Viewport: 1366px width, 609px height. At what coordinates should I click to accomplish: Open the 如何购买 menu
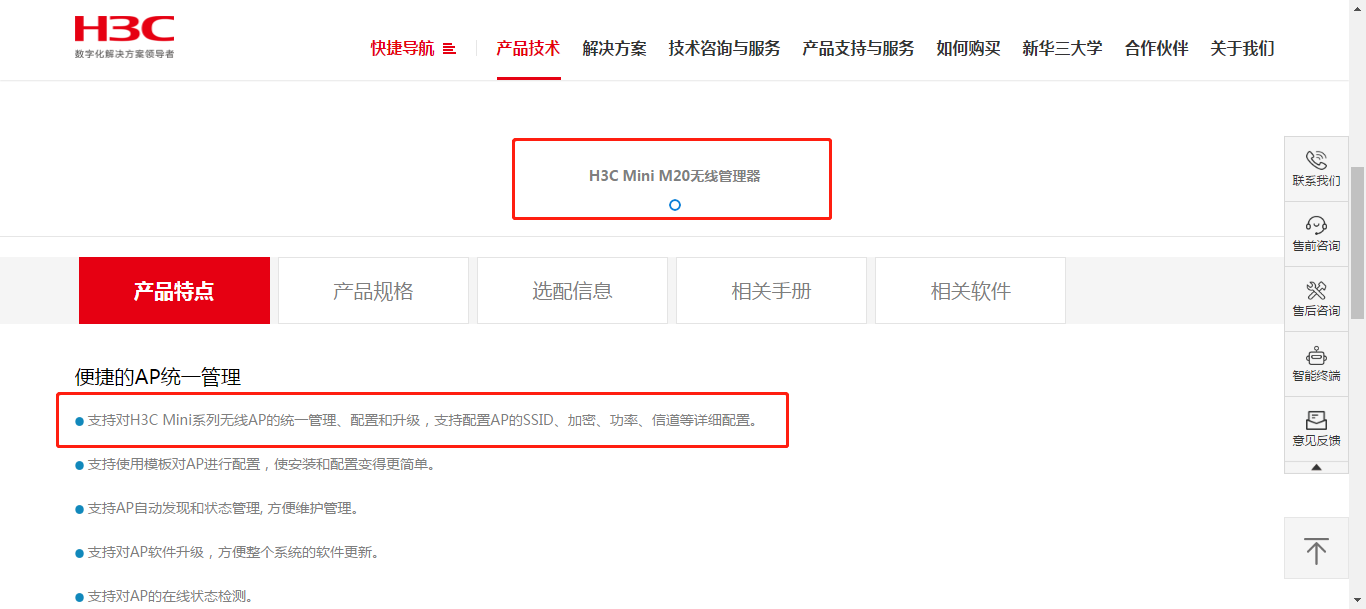(x=968, y=48)
